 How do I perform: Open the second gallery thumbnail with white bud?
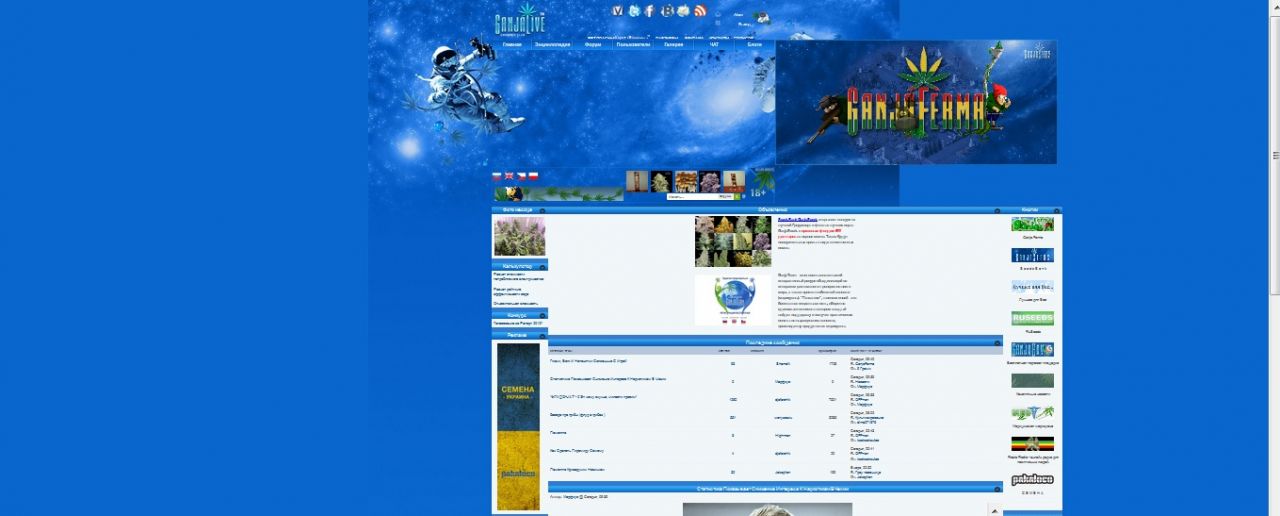(661, 181)
